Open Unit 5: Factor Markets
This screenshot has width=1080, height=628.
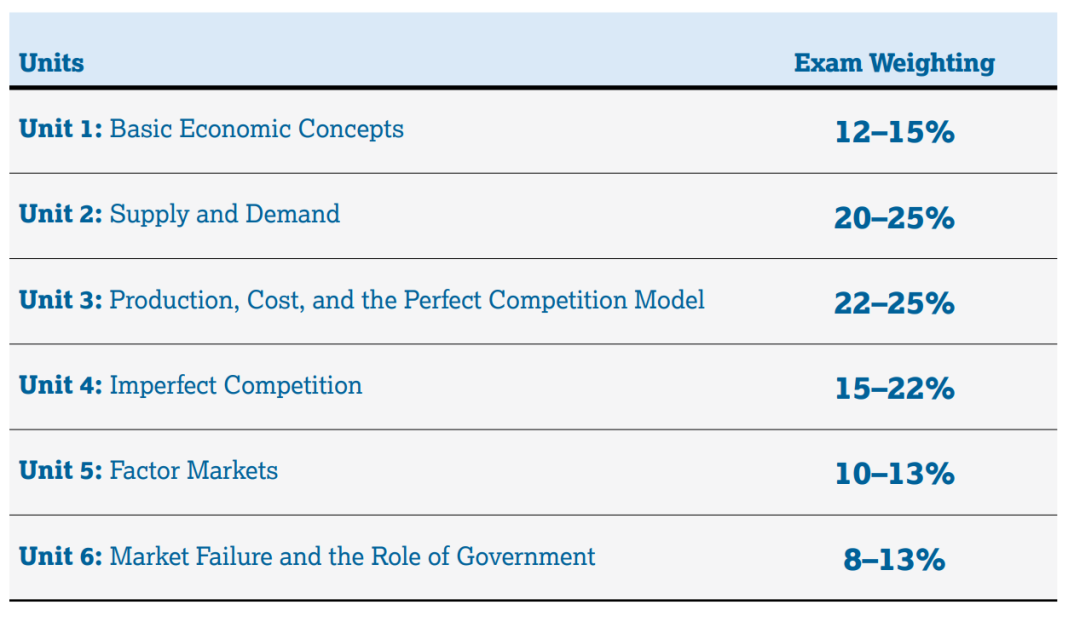coord(149,471)
